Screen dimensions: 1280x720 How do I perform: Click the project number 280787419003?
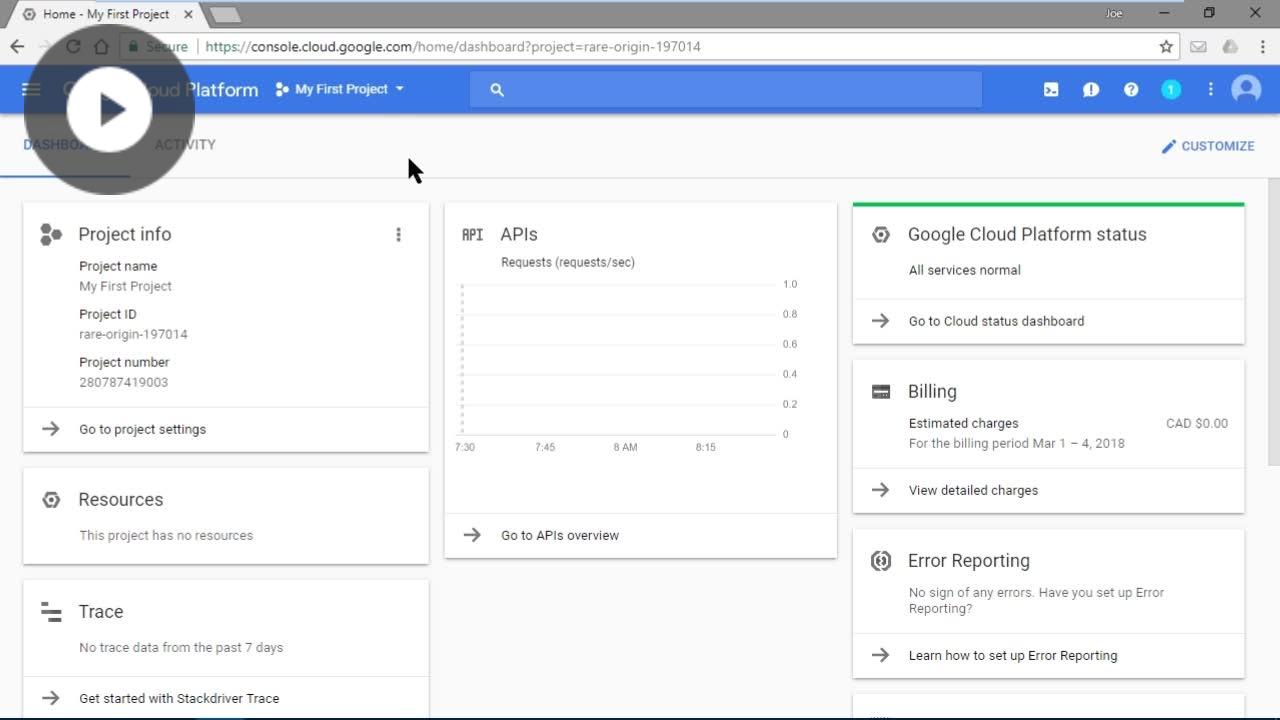coord(123,382)
